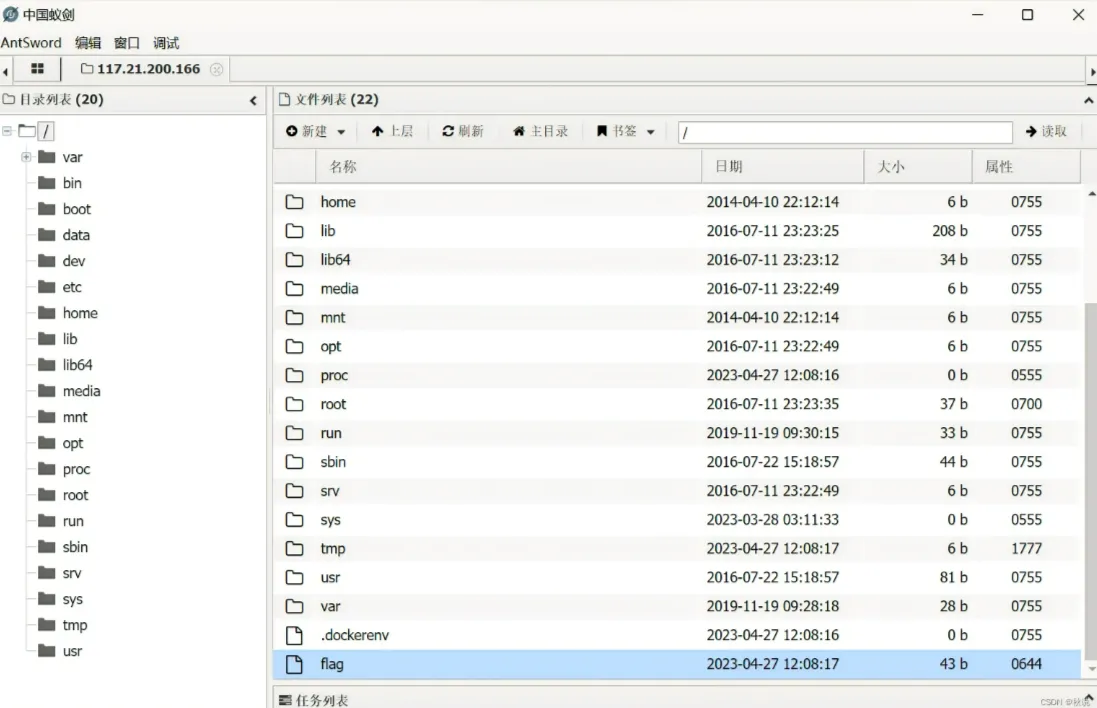The height and width of the screenshot is (708, 1097).
Task: Select home folder icon in tree
Action: pyautogui.click(x=47, y=313)
